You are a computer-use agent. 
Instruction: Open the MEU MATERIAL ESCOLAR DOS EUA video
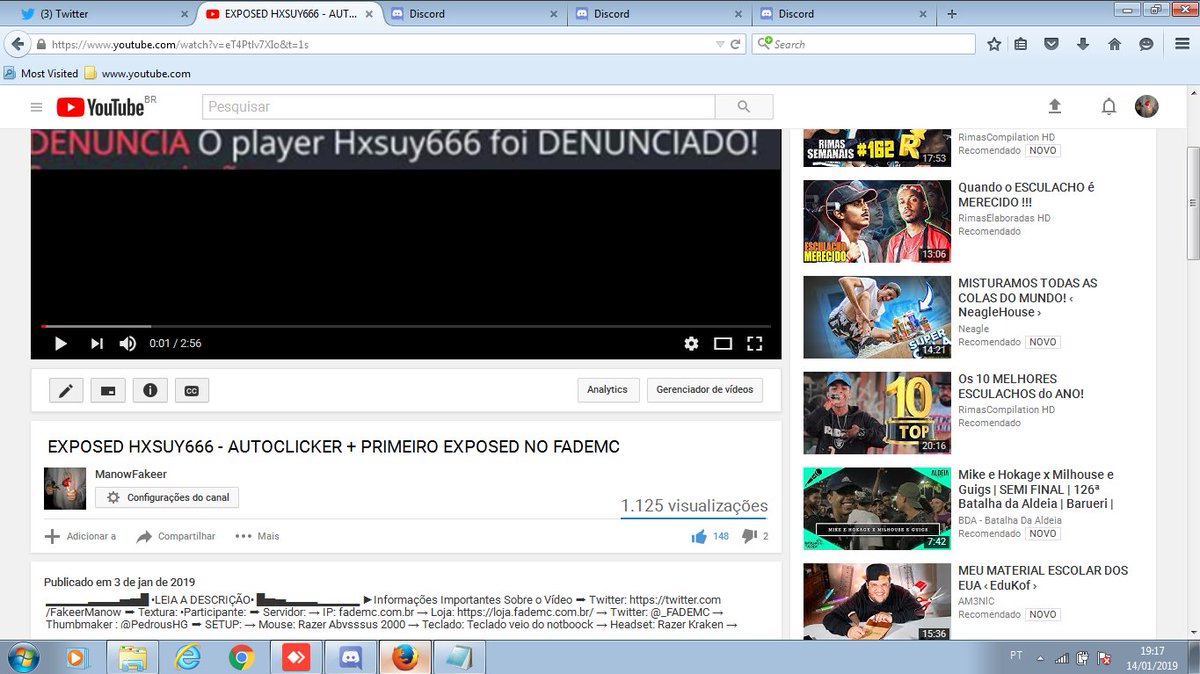[x=877, y=601]
